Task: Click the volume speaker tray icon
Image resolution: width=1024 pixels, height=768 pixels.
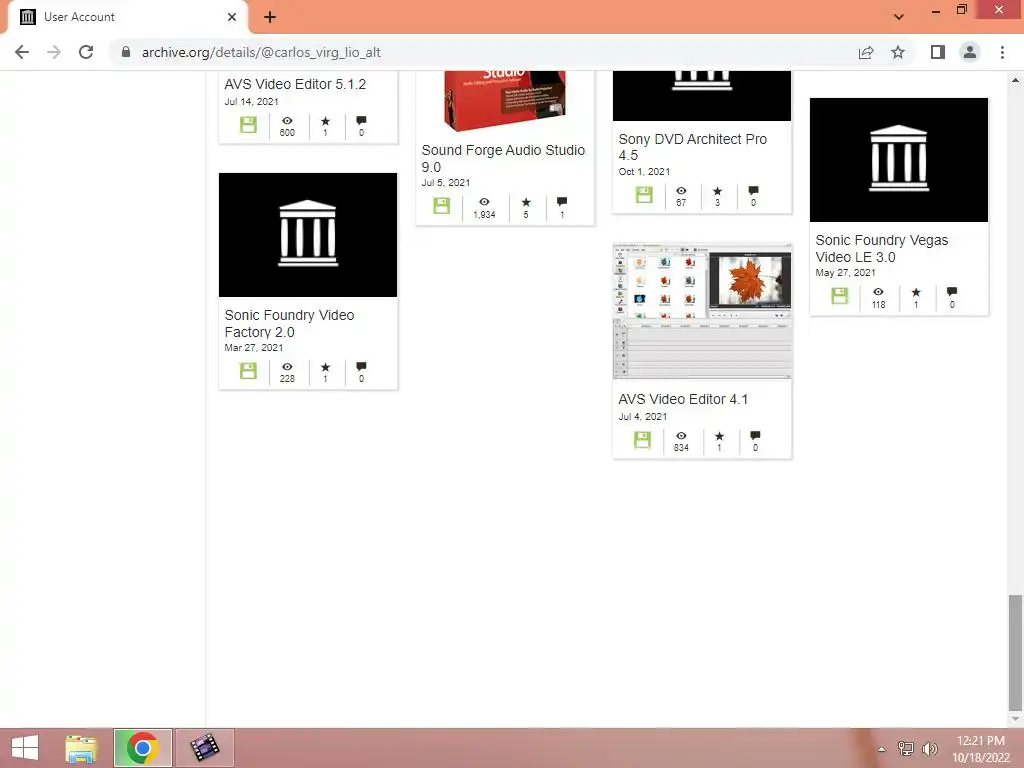Action: tap(929, 749)
